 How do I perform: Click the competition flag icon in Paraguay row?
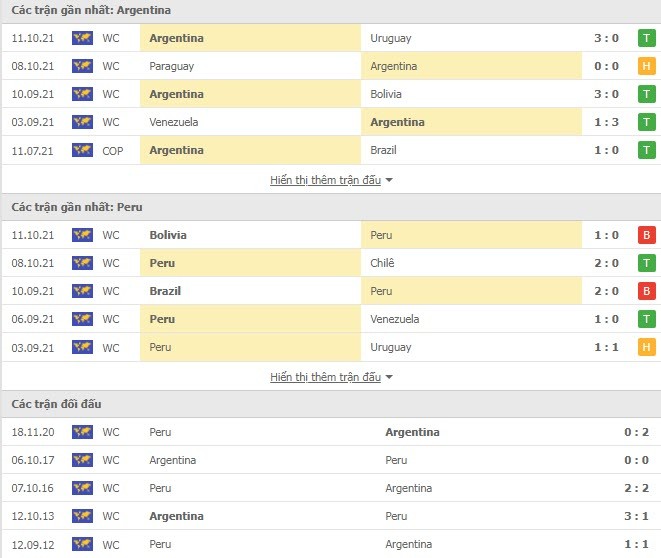(82, 66)
